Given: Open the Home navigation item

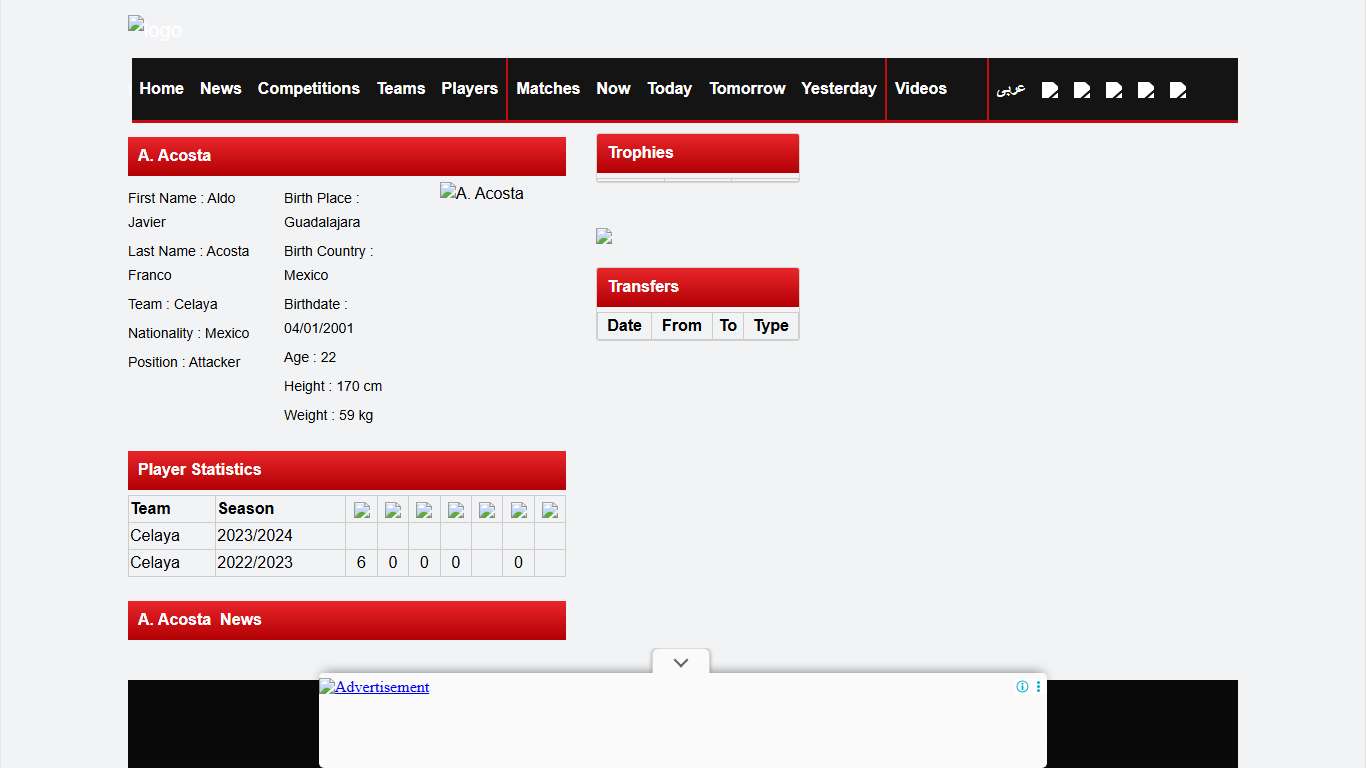Looking at the screenshot, I should (x=161, y=88).
